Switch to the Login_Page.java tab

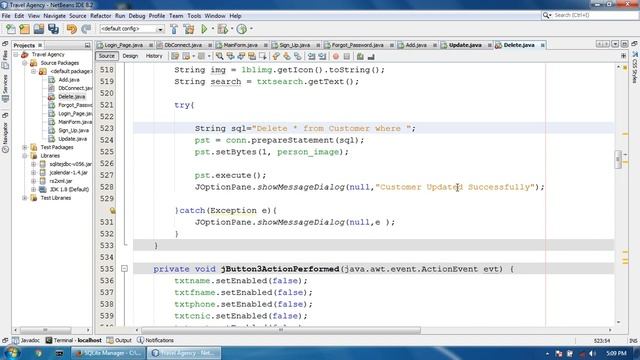[123, 45]
